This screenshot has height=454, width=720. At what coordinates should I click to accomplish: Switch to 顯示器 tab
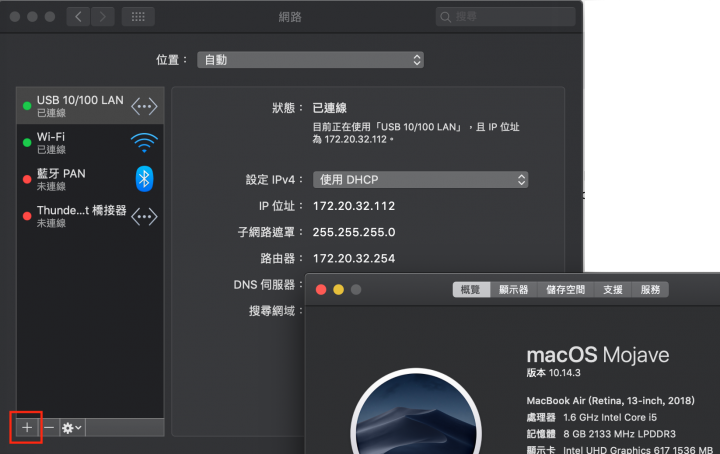point(513,290)
